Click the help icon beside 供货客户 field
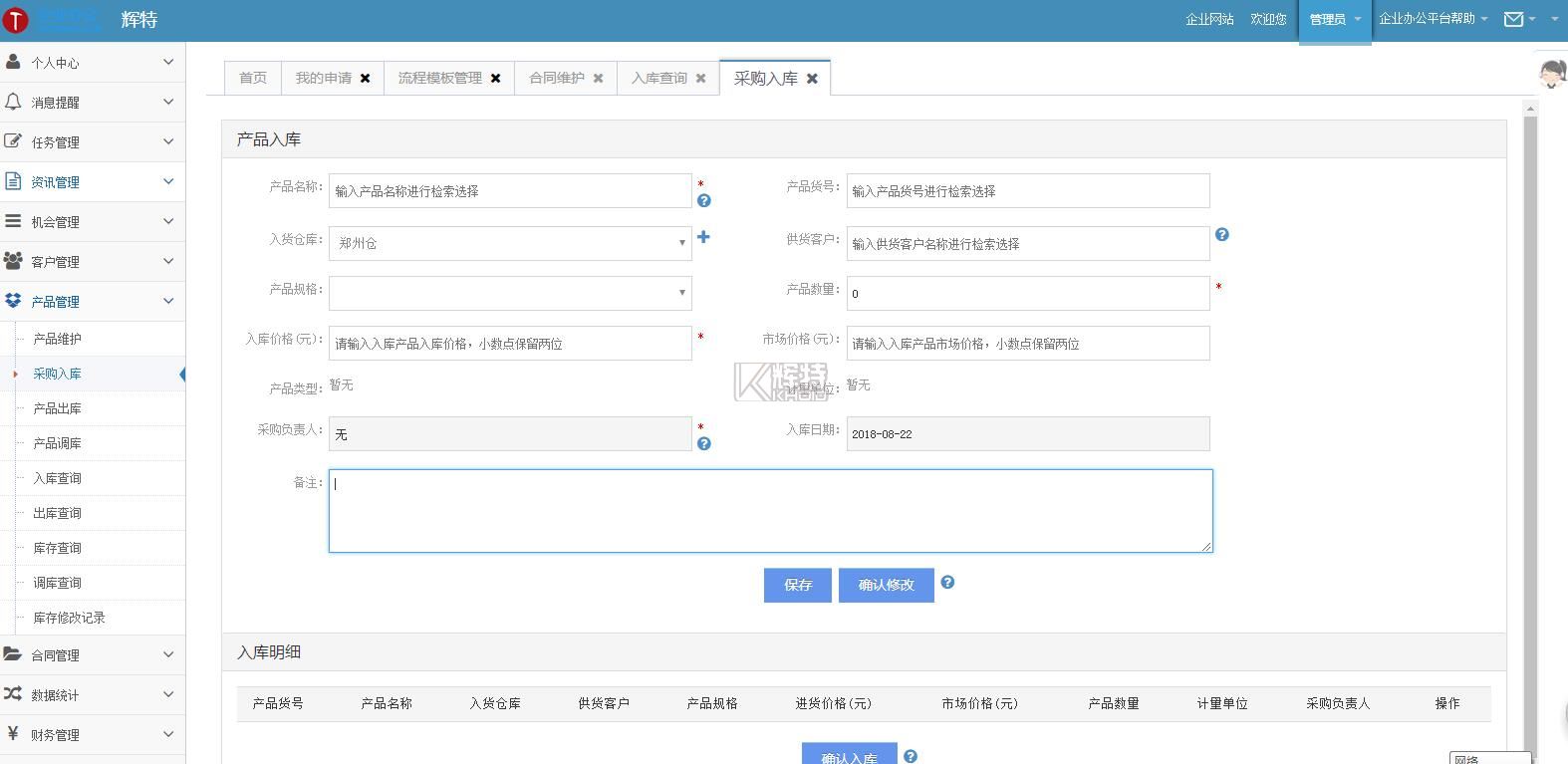 coord(1221,235)
